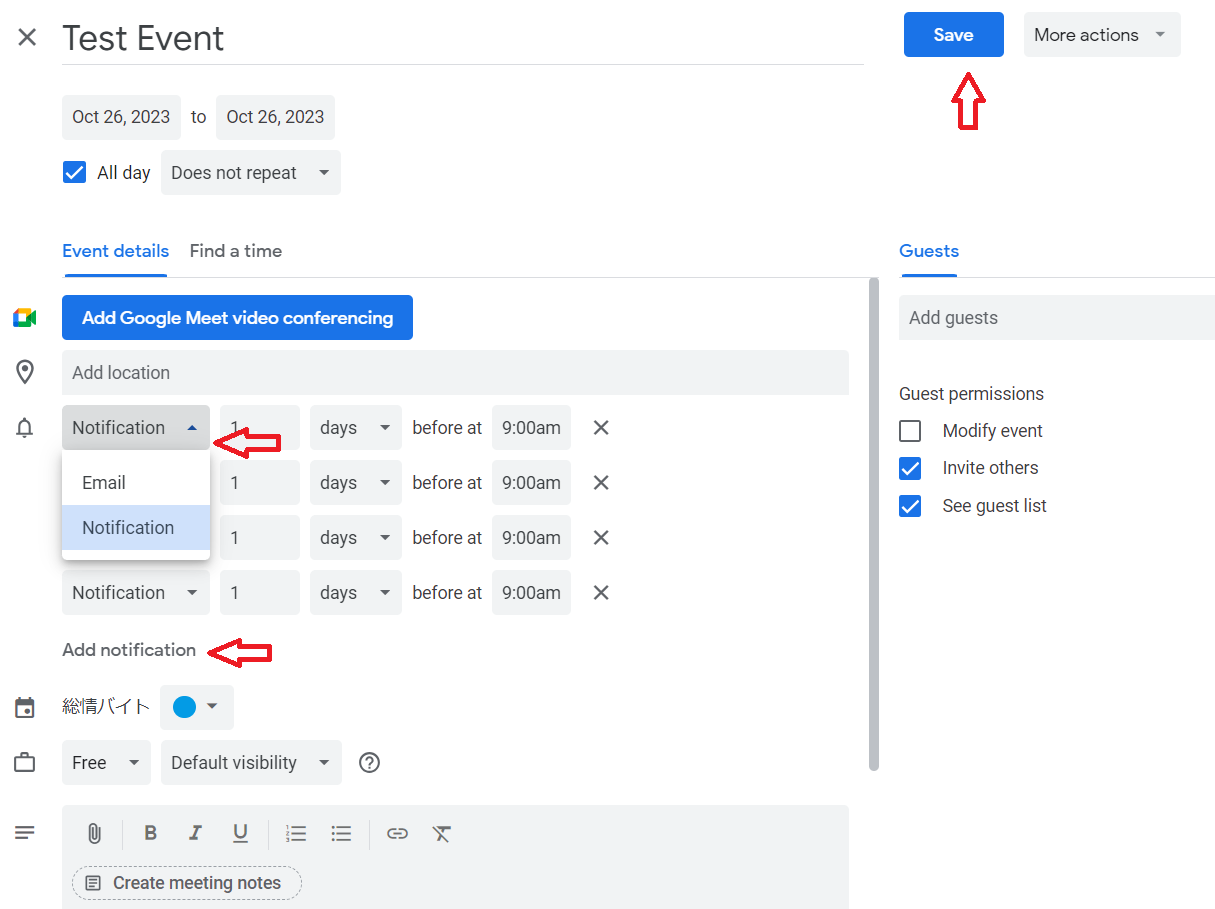
Task: Select the Guests tab
Action: (929, 251)
